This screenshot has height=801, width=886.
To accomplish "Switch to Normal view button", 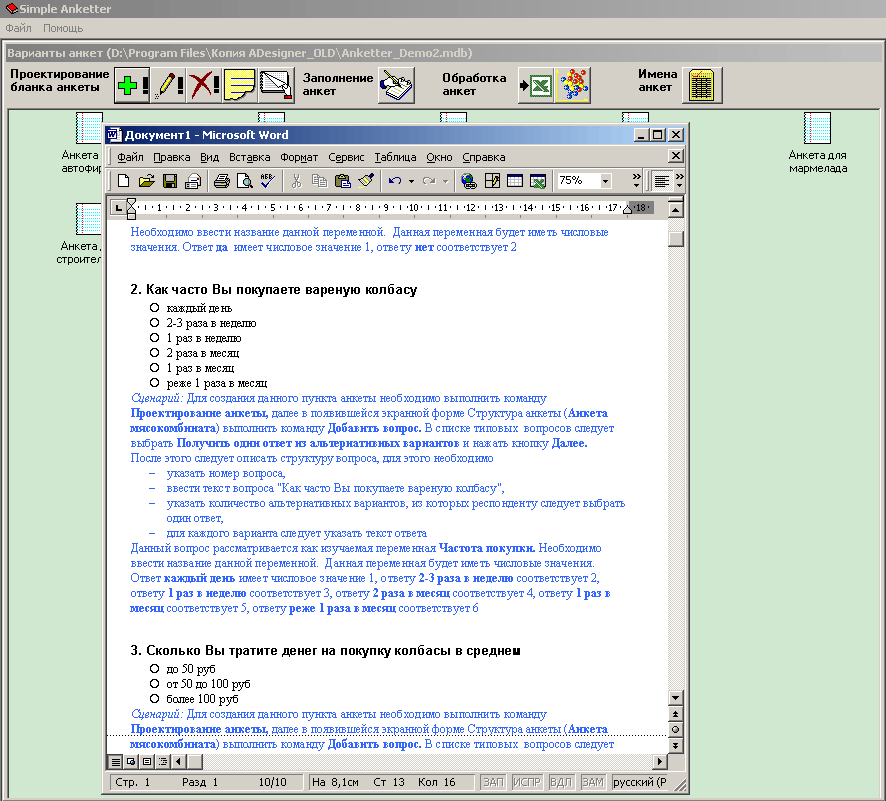I will coord(115,761).
